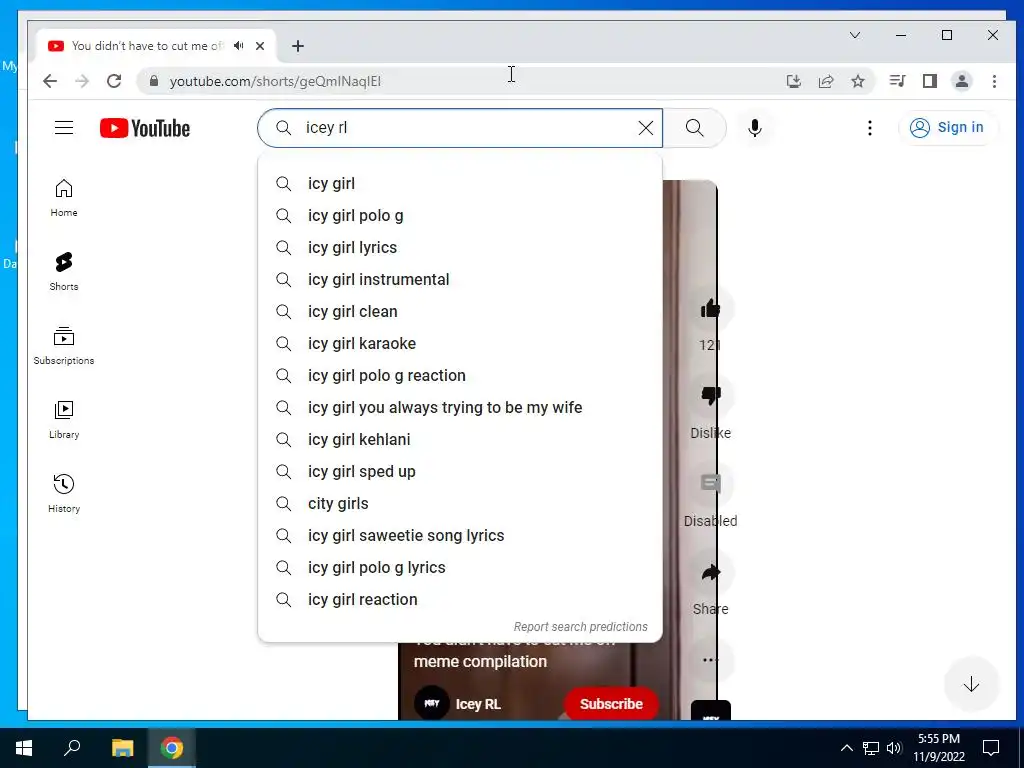The image size is (1024, 768).
Task: Open Chrome media control icon
Action: click(x=897, y=81)
